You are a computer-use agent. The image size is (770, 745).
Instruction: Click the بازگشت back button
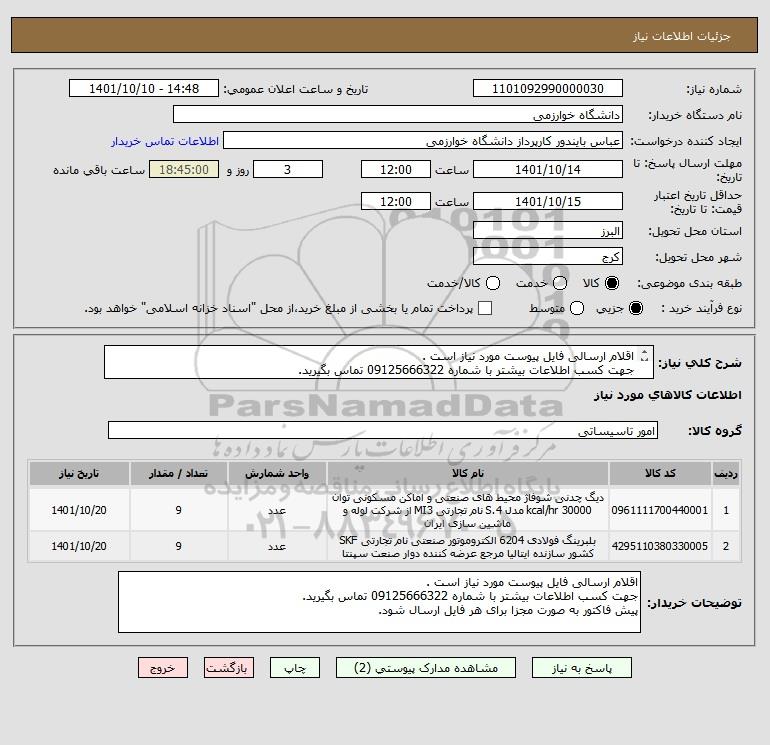point(229,668)
